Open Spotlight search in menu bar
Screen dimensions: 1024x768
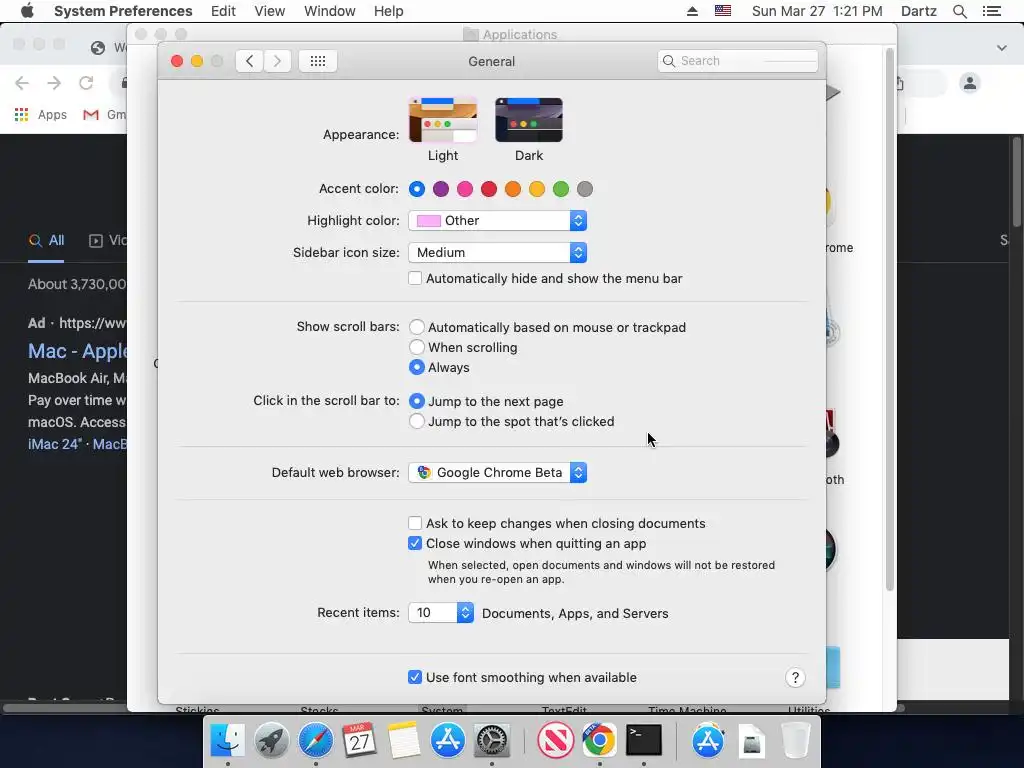(960, 11)
